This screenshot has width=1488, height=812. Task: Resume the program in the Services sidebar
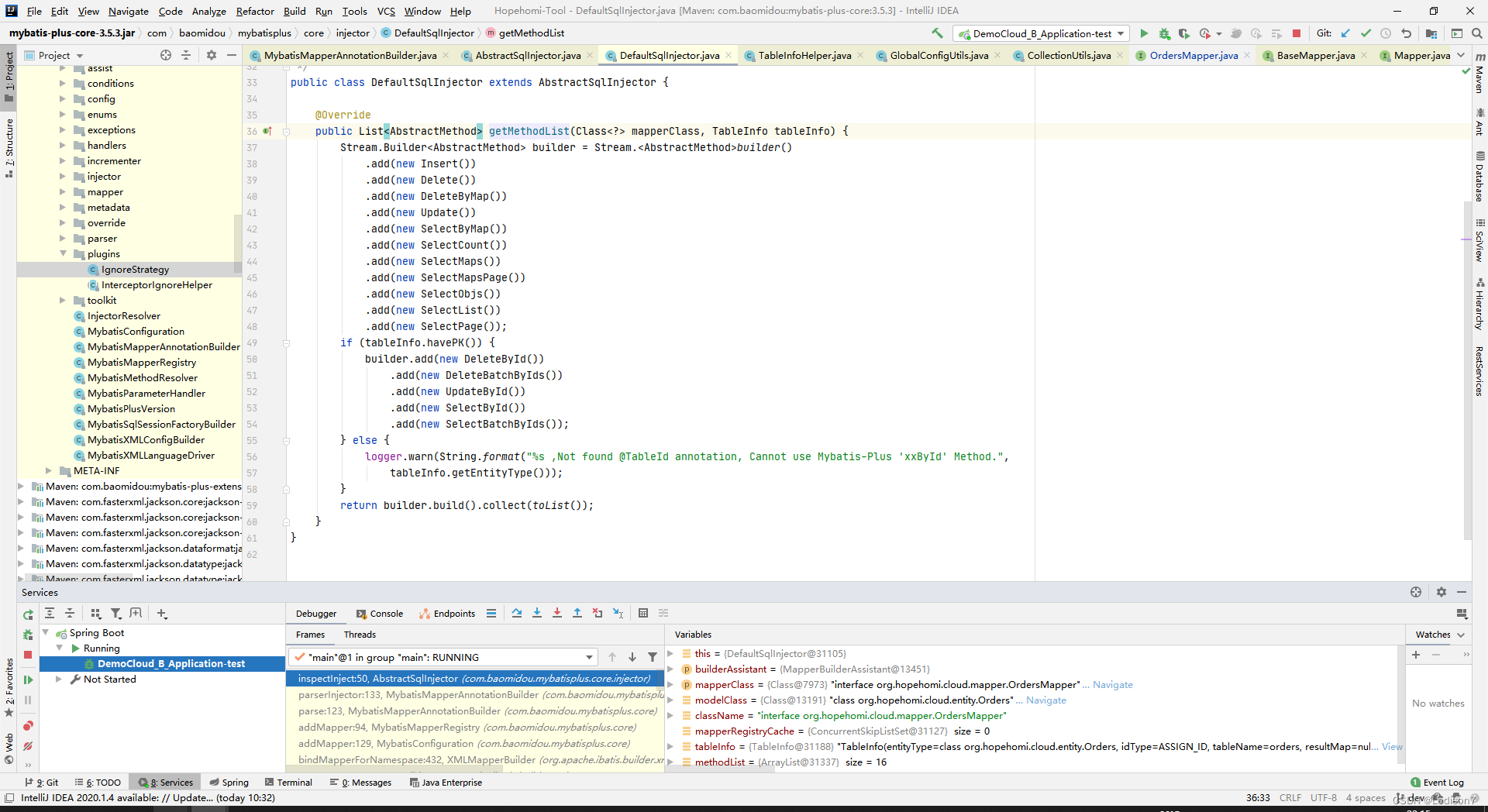pyautogui.click(x=28, y=680)
